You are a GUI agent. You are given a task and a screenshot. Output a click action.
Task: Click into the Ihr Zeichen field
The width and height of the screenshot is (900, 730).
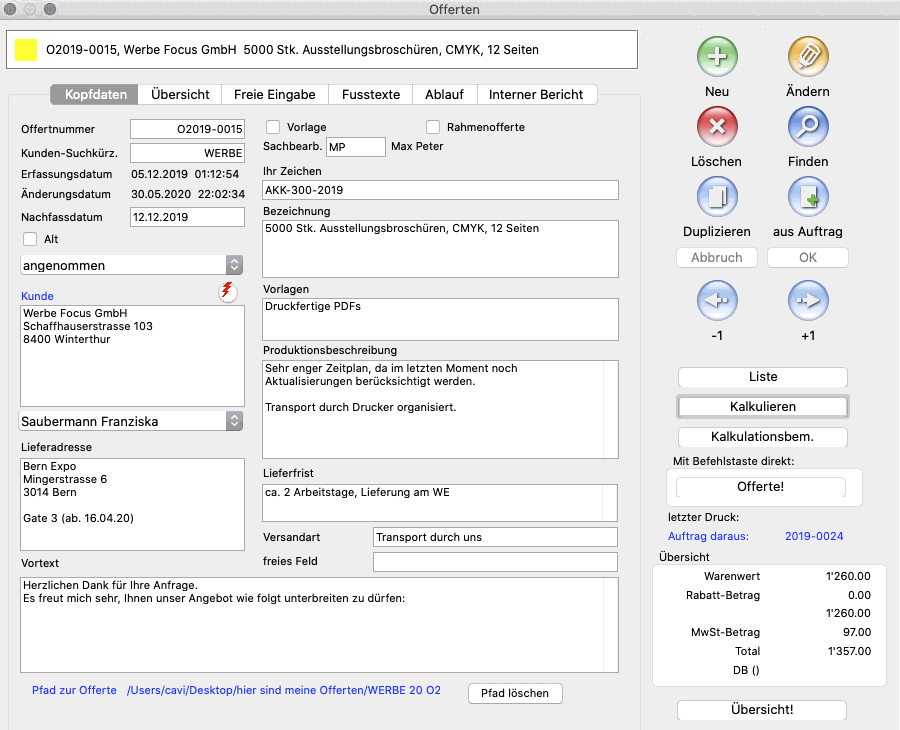coord(440,190)
